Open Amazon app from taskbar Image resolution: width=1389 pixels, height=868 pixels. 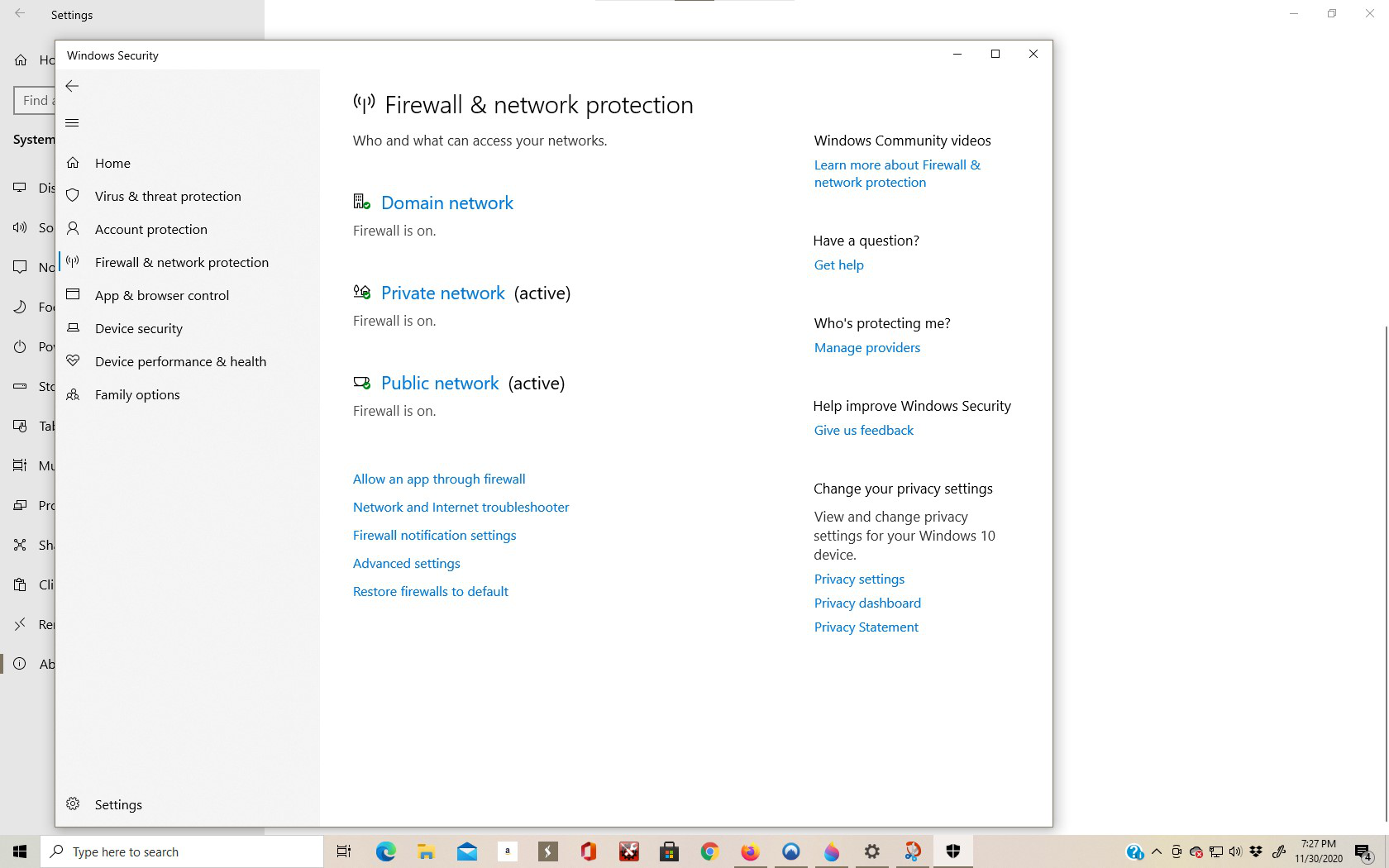point(508,851)
